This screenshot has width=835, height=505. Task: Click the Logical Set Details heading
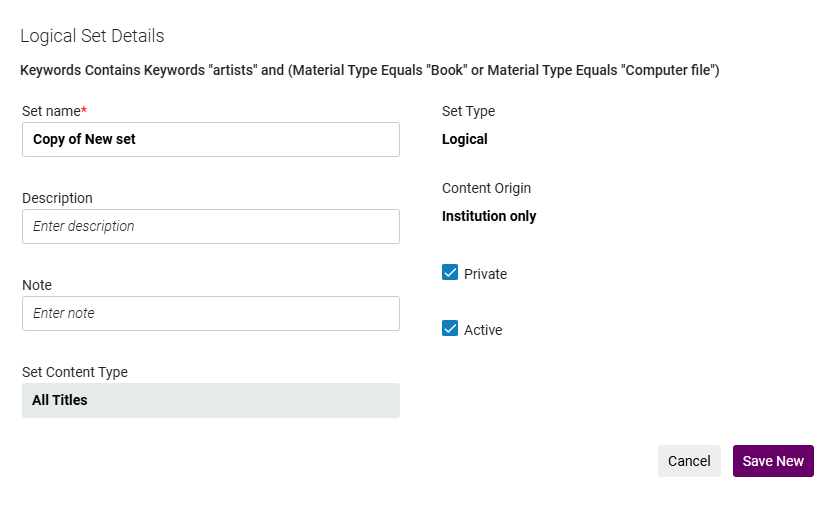point(92,36)
